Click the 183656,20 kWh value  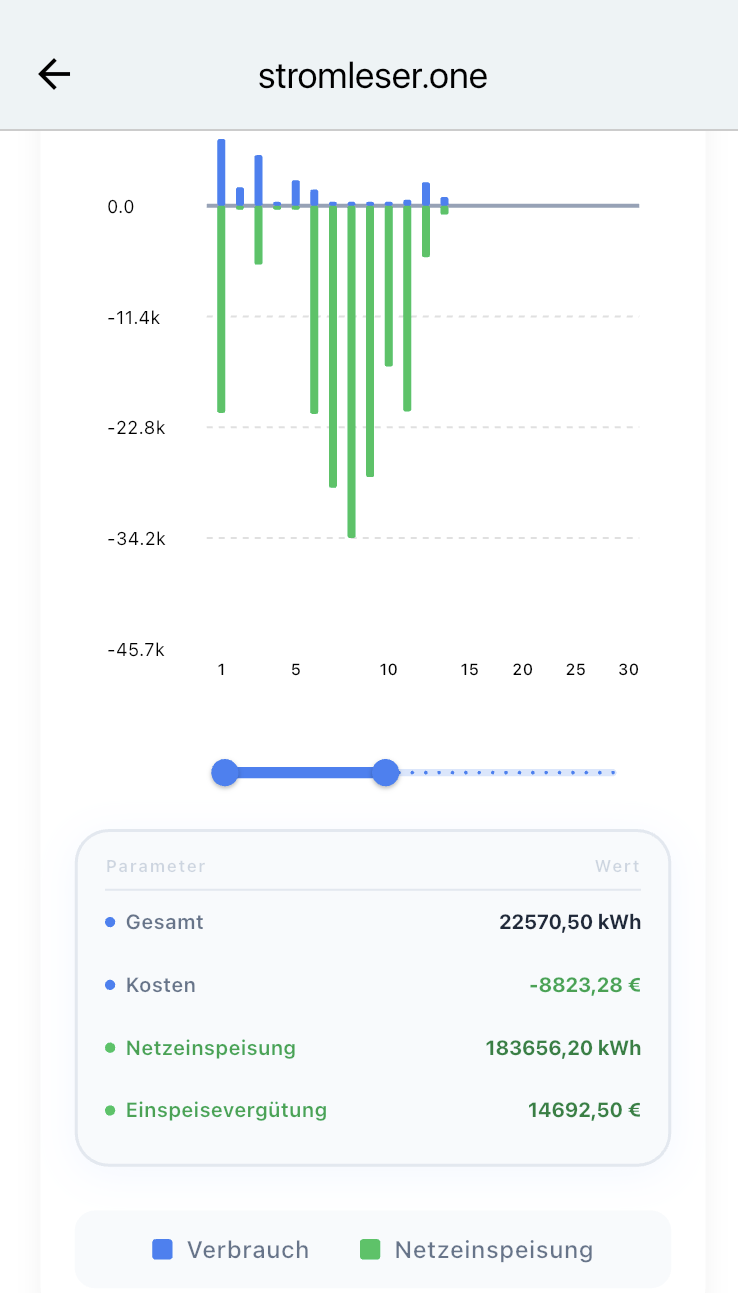coord(563,1048)
